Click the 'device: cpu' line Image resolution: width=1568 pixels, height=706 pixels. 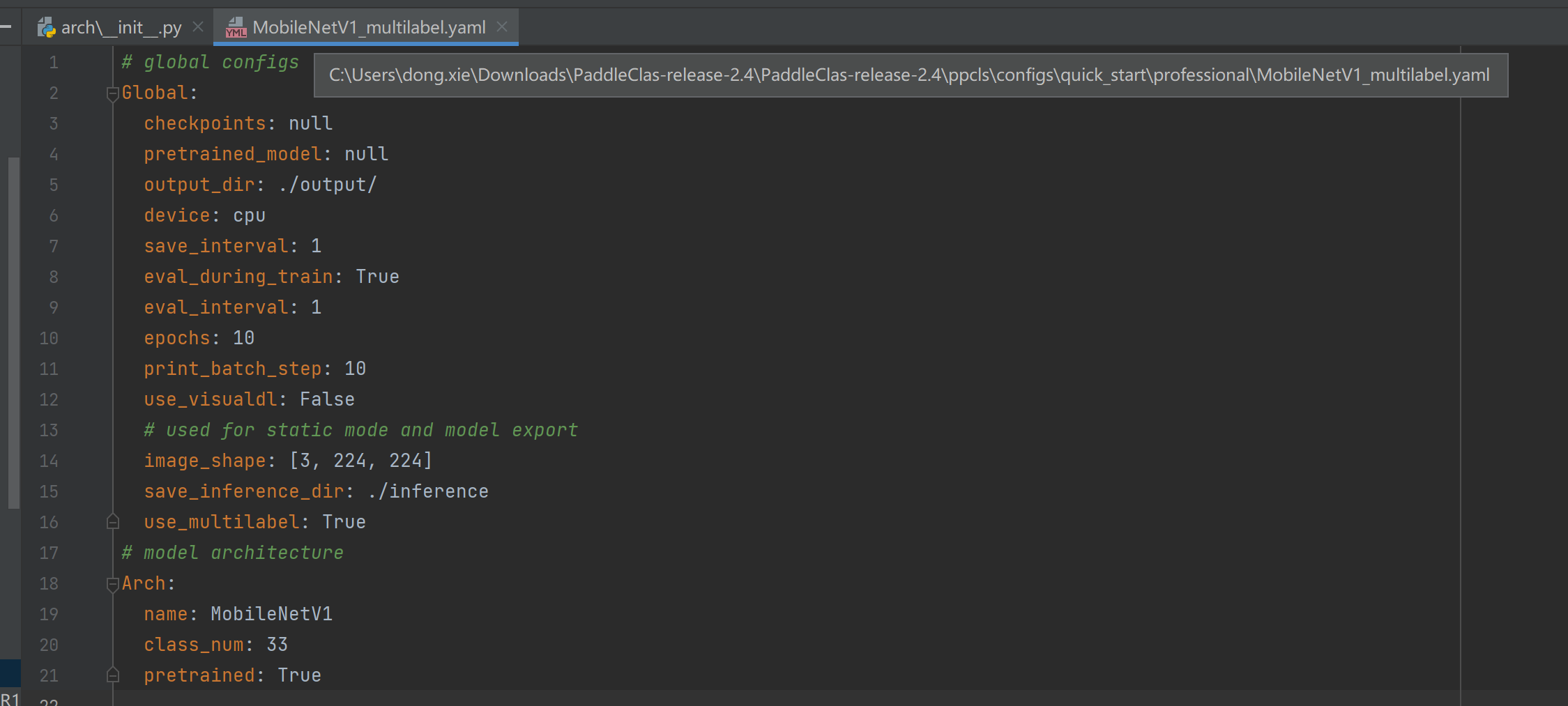205,215
